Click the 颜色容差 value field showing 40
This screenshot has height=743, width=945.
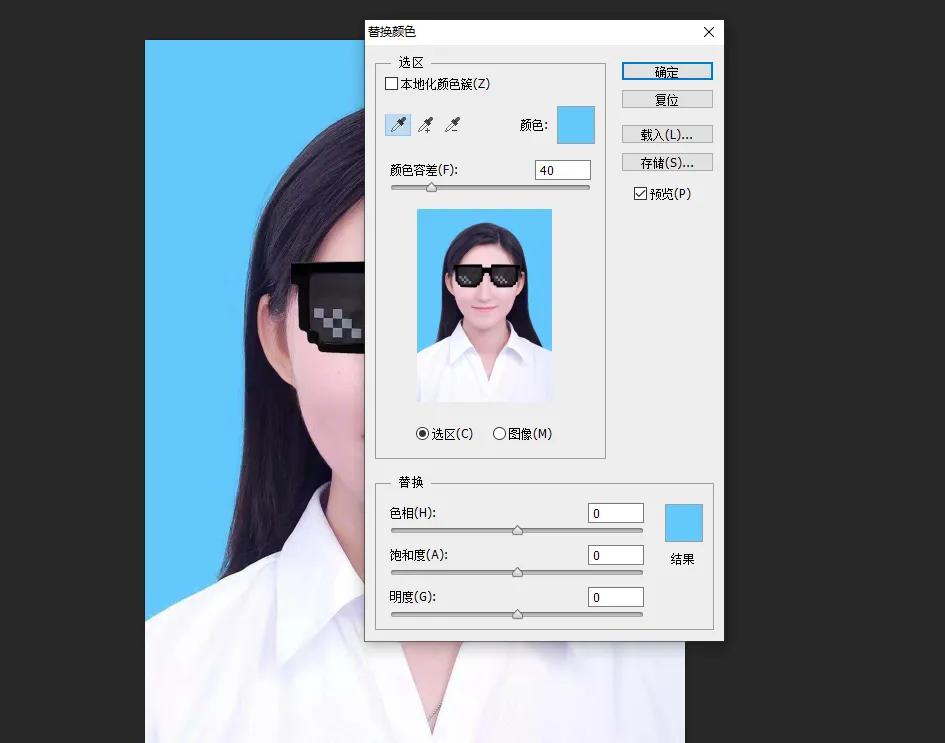click(x=562, y=169)
